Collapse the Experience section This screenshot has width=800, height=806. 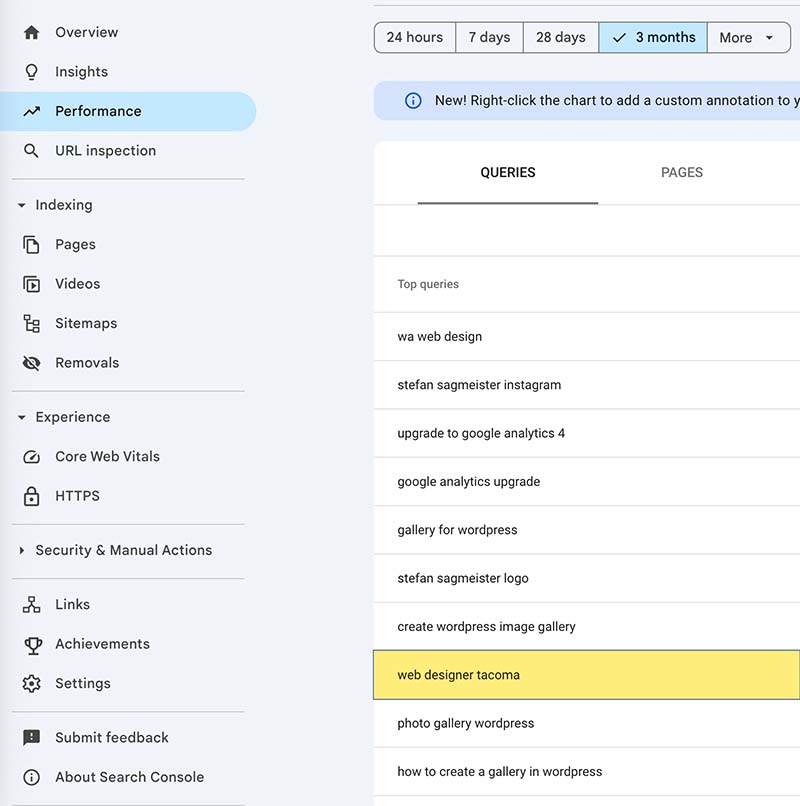22,417
